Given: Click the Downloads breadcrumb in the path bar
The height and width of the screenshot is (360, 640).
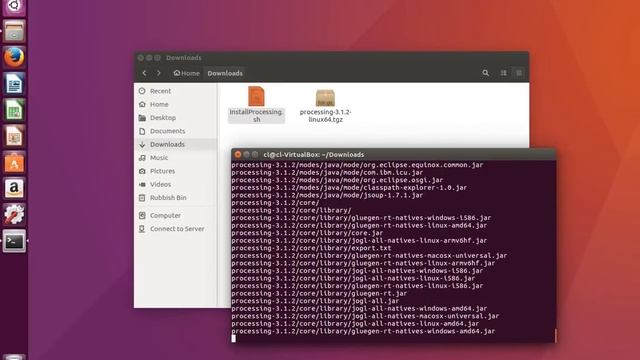Looking at the screenshot, I should click(225, 73).
